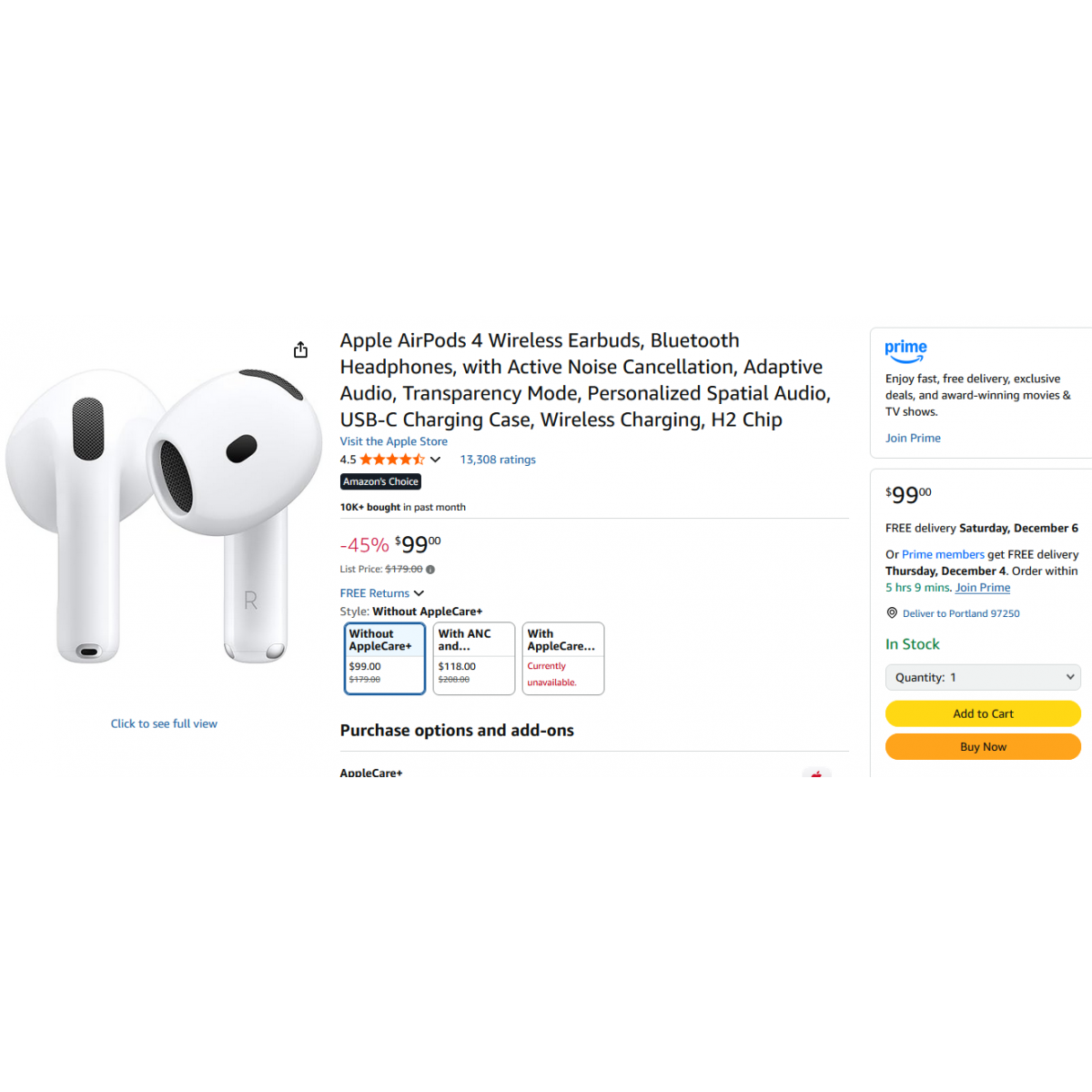This screenshot has height=1092, width=1092.
Task: Click the Buy Now button
Action: [x=983, y=746]
